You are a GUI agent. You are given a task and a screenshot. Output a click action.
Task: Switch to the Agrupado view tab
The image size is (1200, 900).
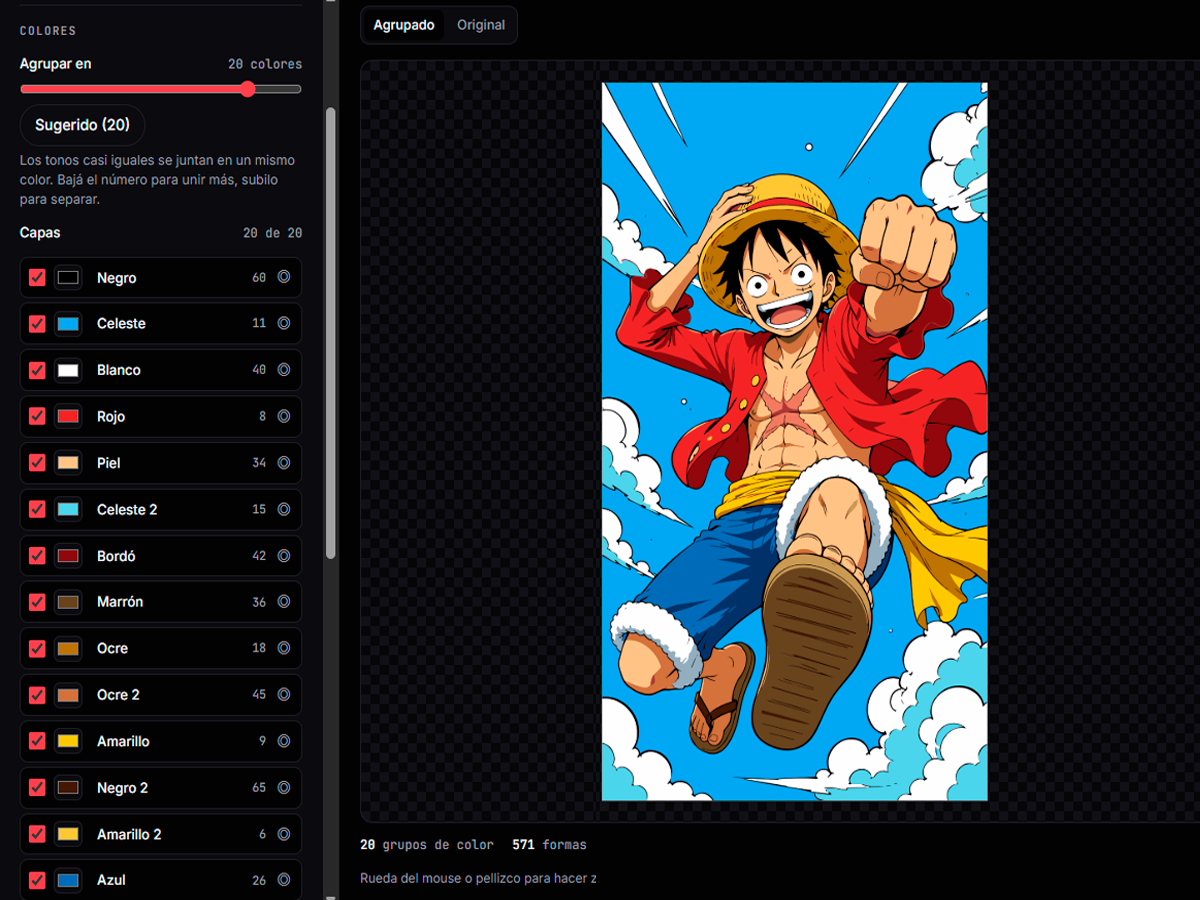coord(404,25)
